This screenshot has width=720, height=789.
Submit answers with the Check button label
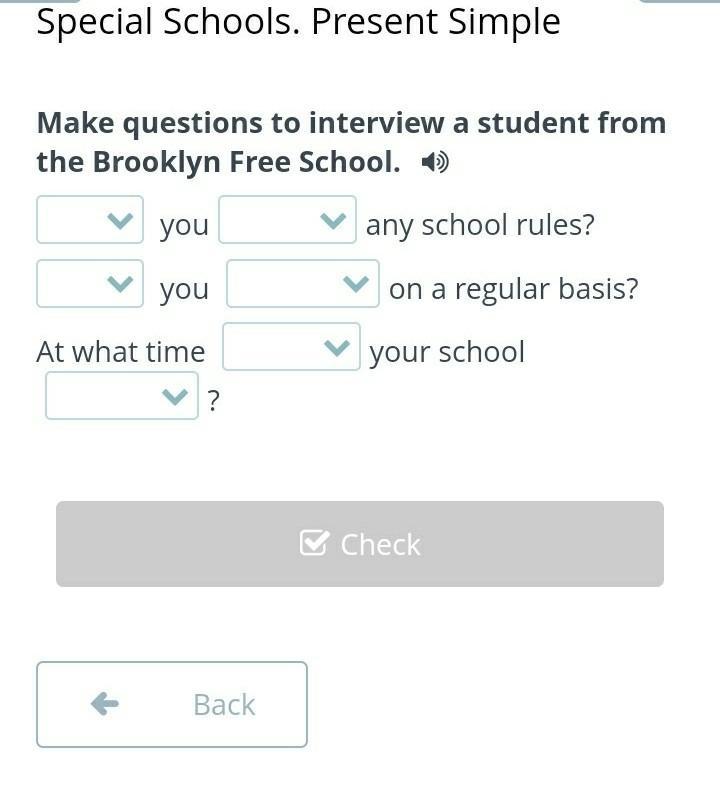tap(380, 544)
